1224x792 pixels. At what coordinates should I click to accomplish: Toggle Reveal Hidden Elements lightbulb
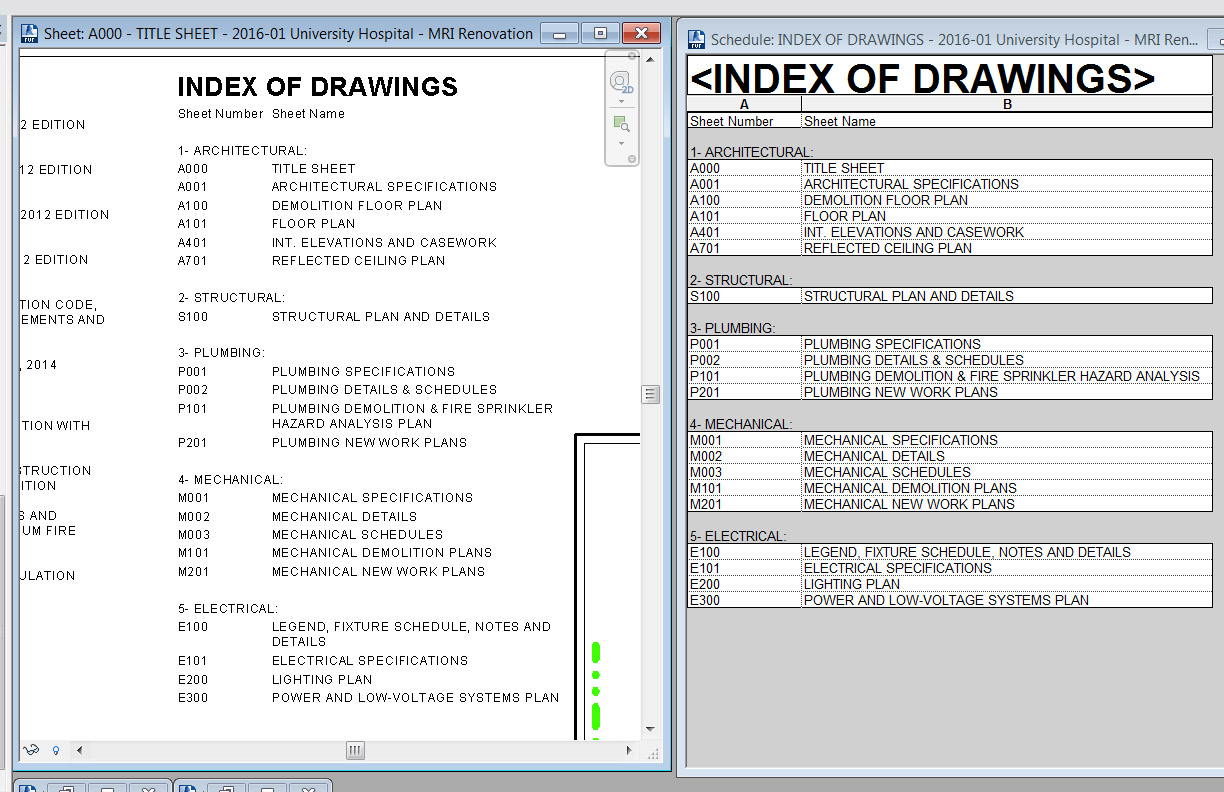coord(56,750)
